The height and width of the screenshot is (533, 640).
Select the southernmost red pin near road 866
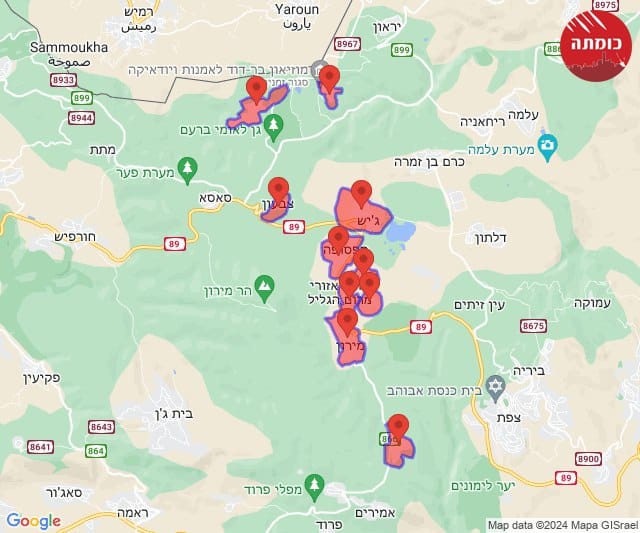pos(398,428)
